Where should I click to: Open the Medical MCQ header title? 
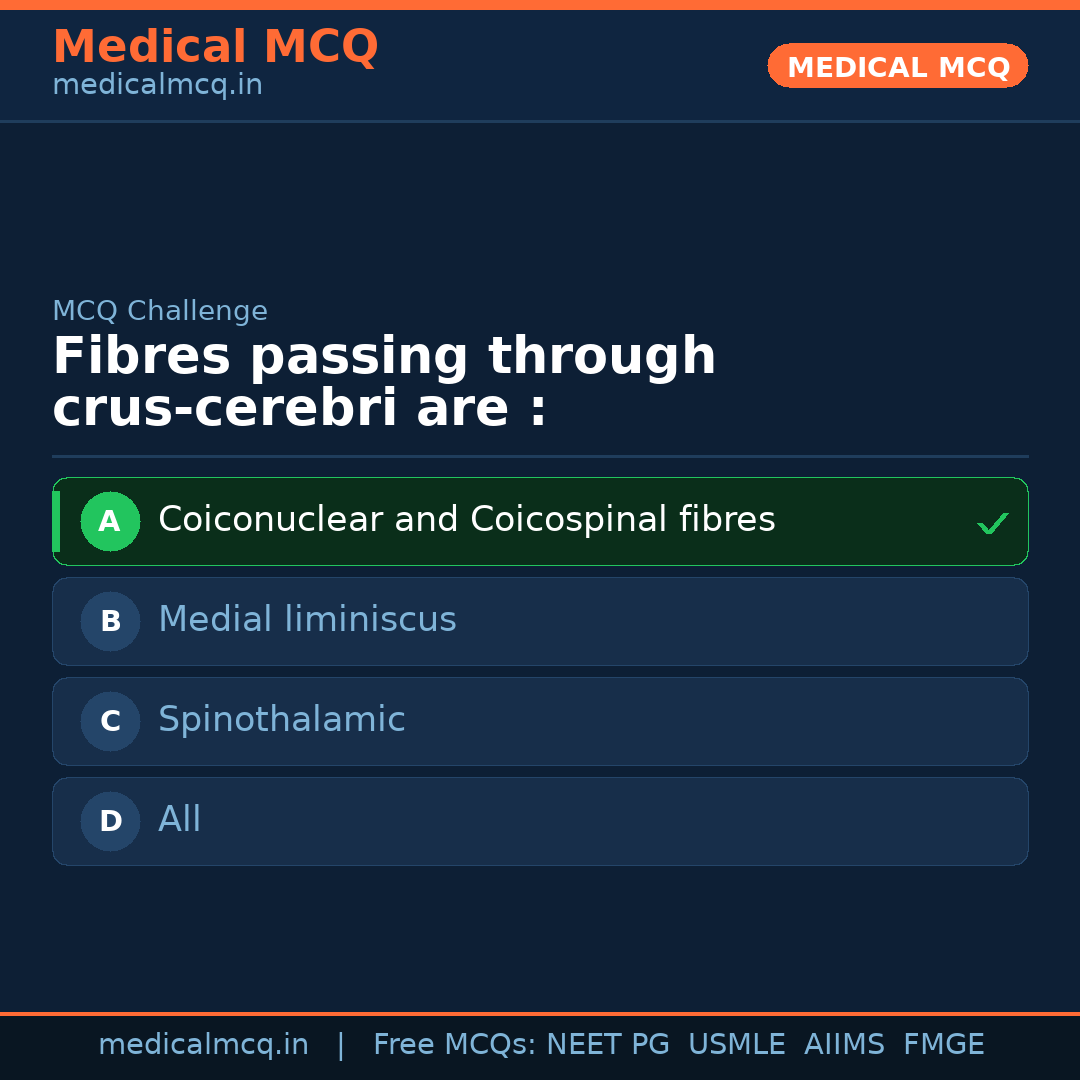[x=215, y=46]
